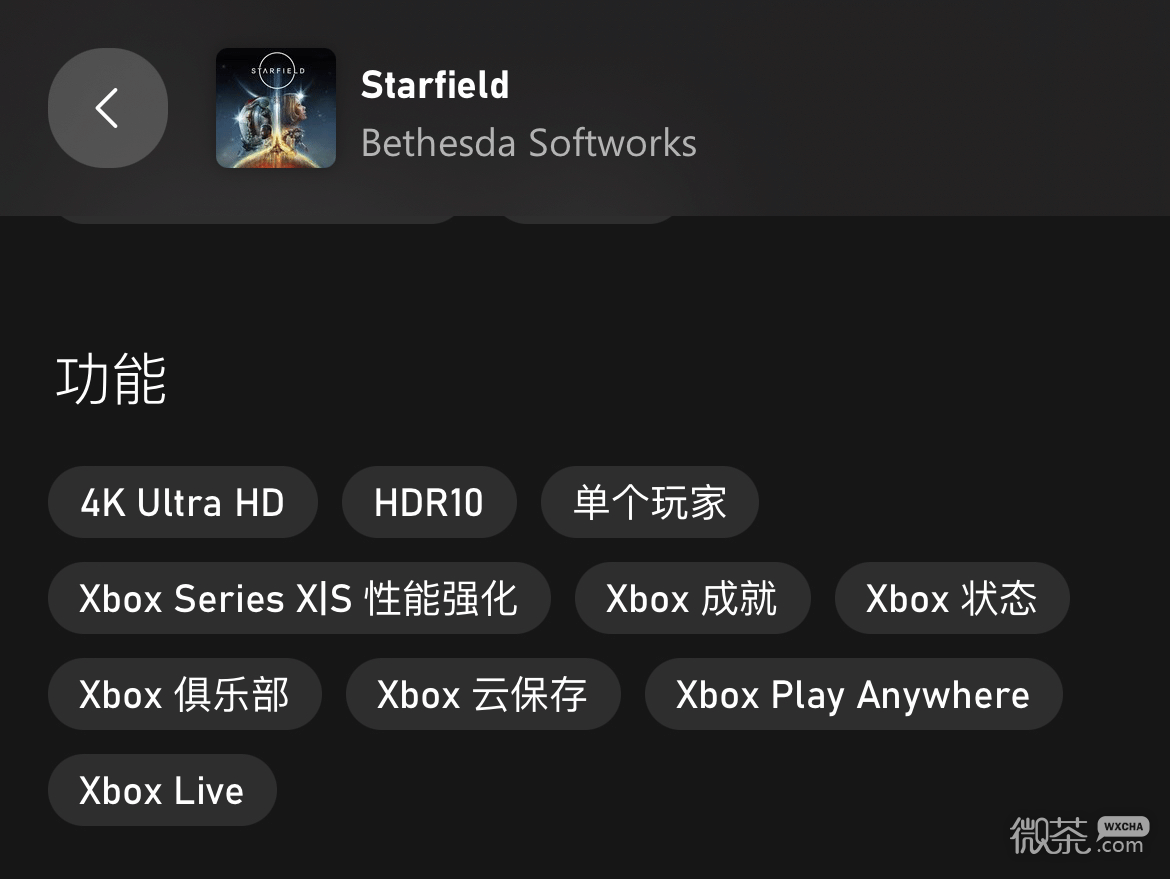Tap the Xbox 状态 tag

(x=952, y=598)
